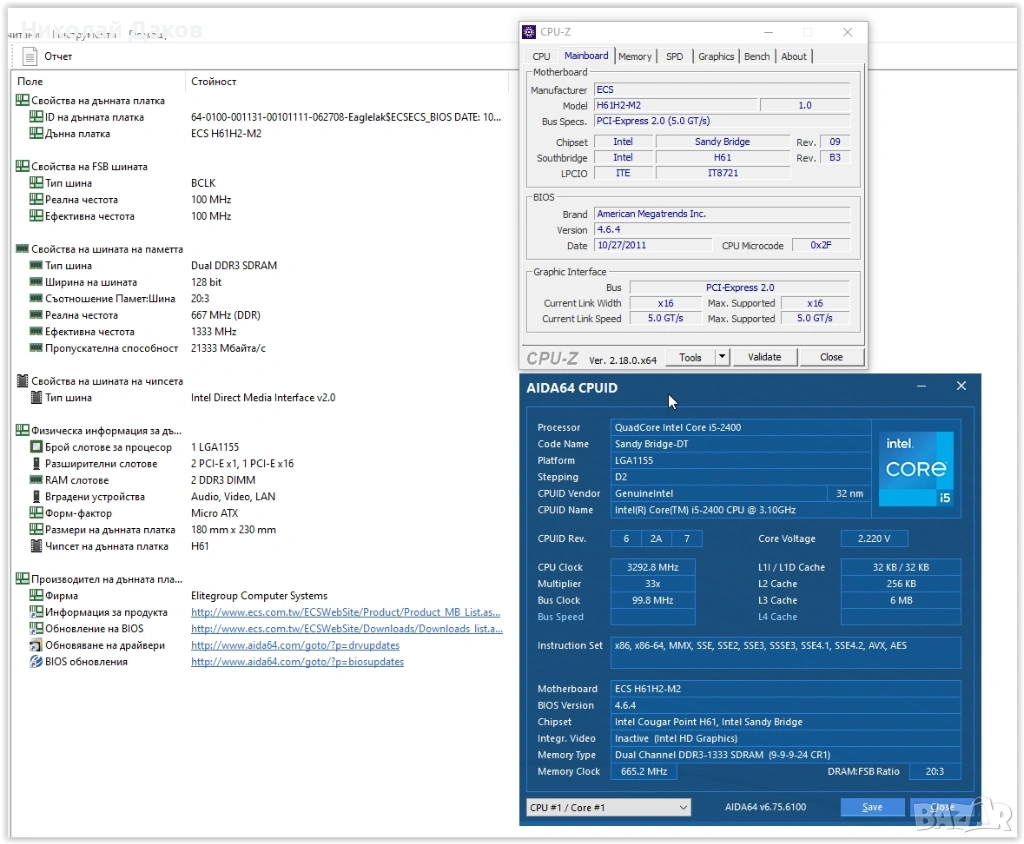Click the Report document icon in toolbar
Viewport: 1024px width, 844px height.
(30, 57)
